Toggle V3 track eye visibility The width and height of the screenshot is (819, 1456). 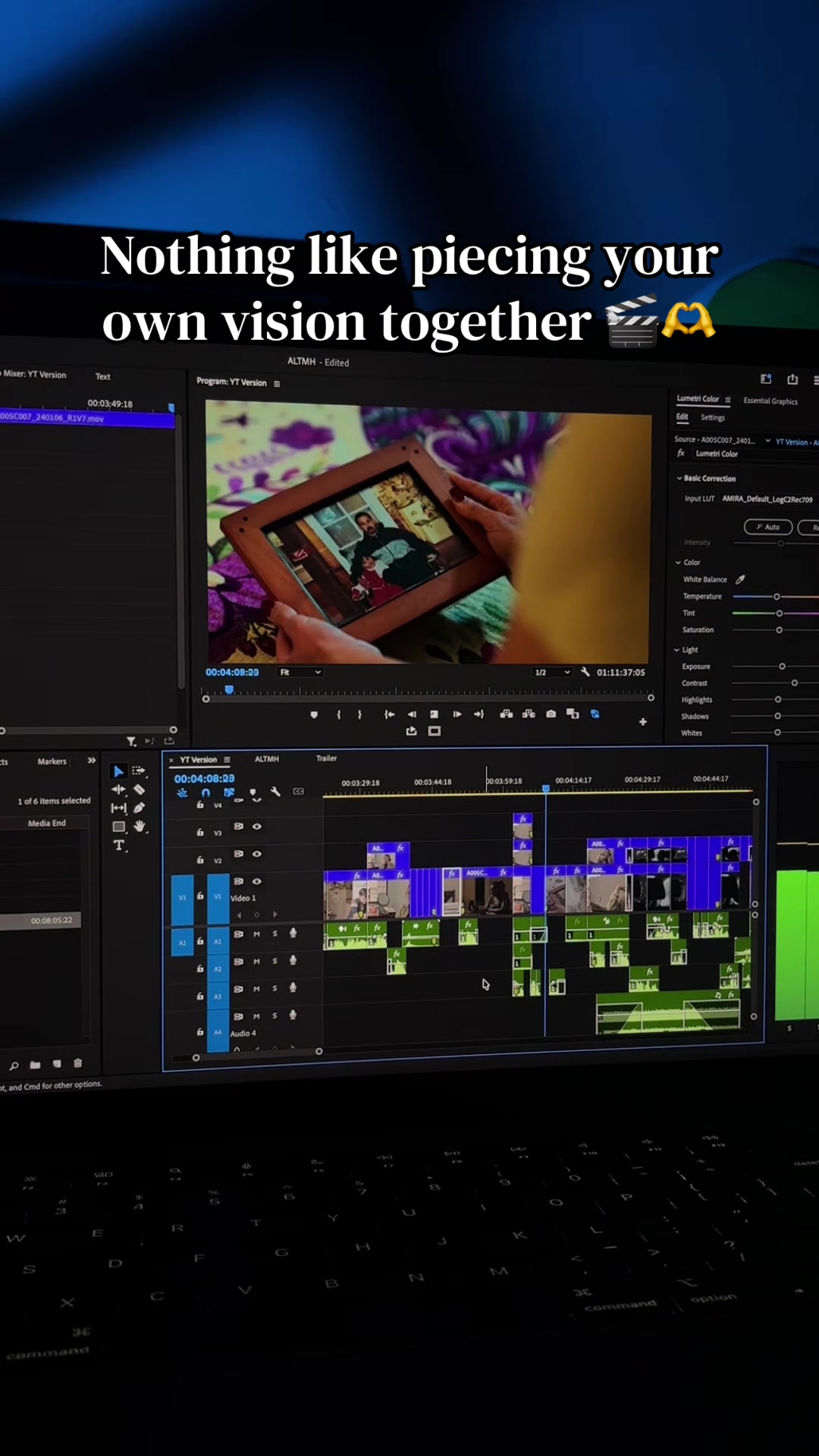point(257,826)
